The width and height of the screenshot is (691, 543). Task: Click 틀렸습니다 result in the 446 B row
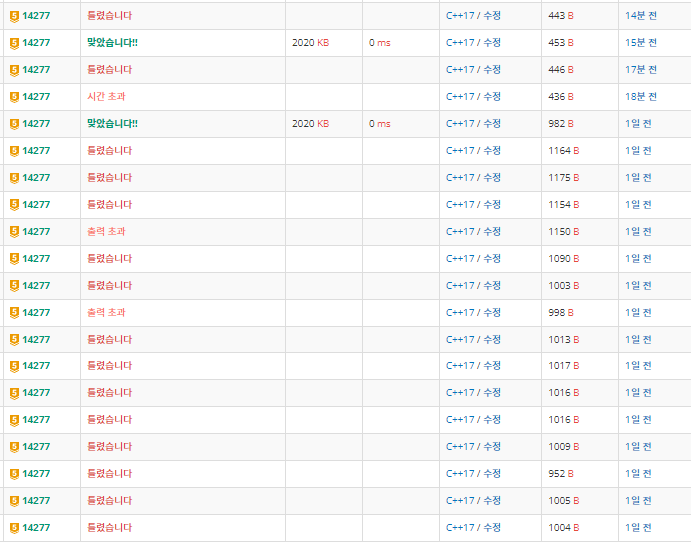(109, 70)
